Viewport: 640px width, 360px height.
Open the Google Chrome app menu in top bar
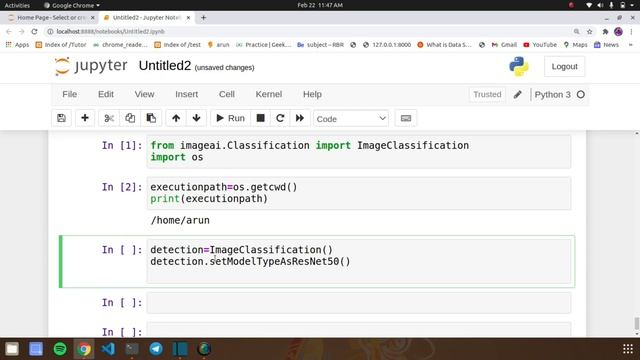[72, 5]
